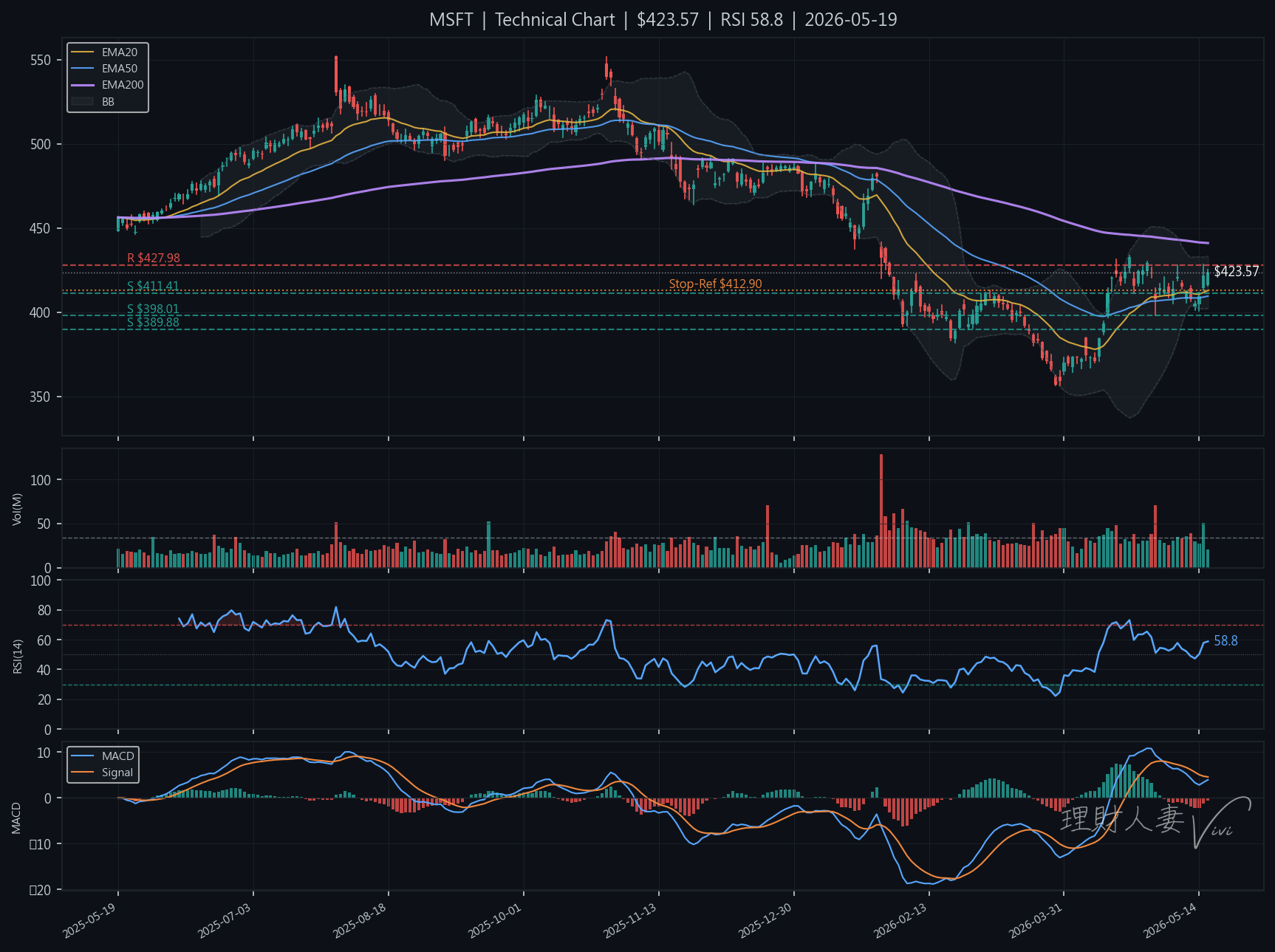
Task: Click the $423.57 last-price label beside the candles
Action: pyautogui.click(x=1237, y=272)
